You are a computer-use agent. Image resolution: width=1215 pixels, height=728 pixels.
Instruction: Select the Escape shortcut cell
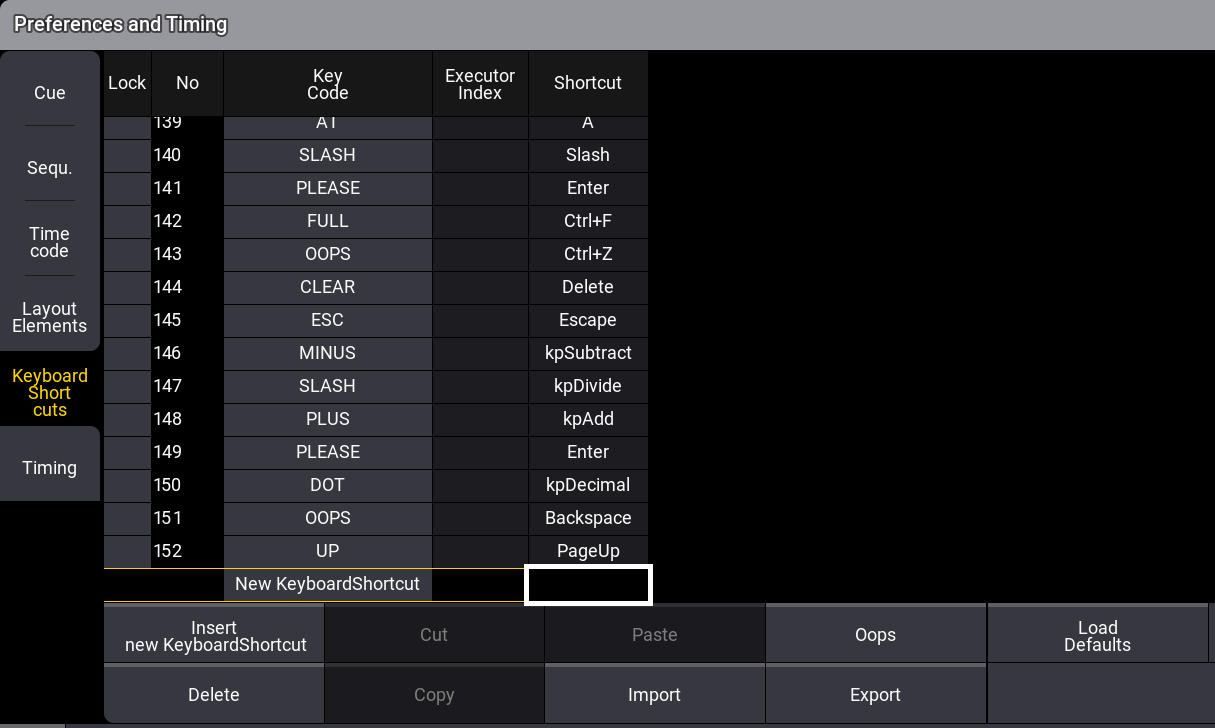[x=588, y=320]
